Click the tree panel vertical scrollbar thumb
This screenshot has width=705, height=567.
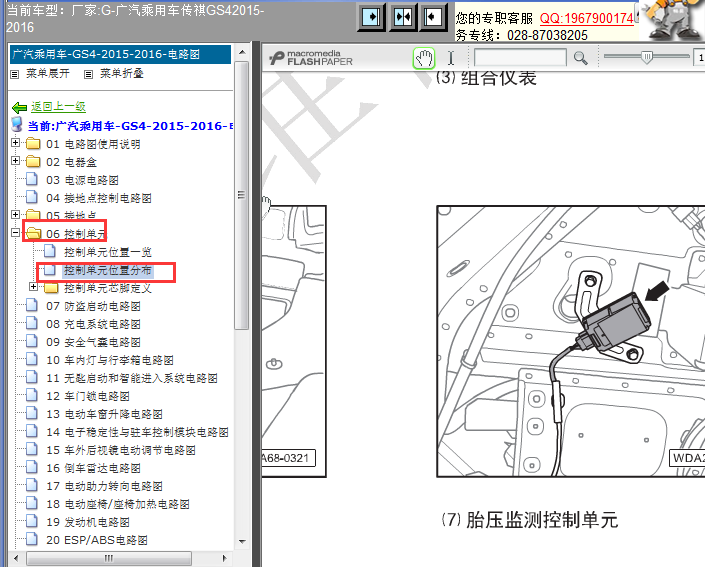242,195
